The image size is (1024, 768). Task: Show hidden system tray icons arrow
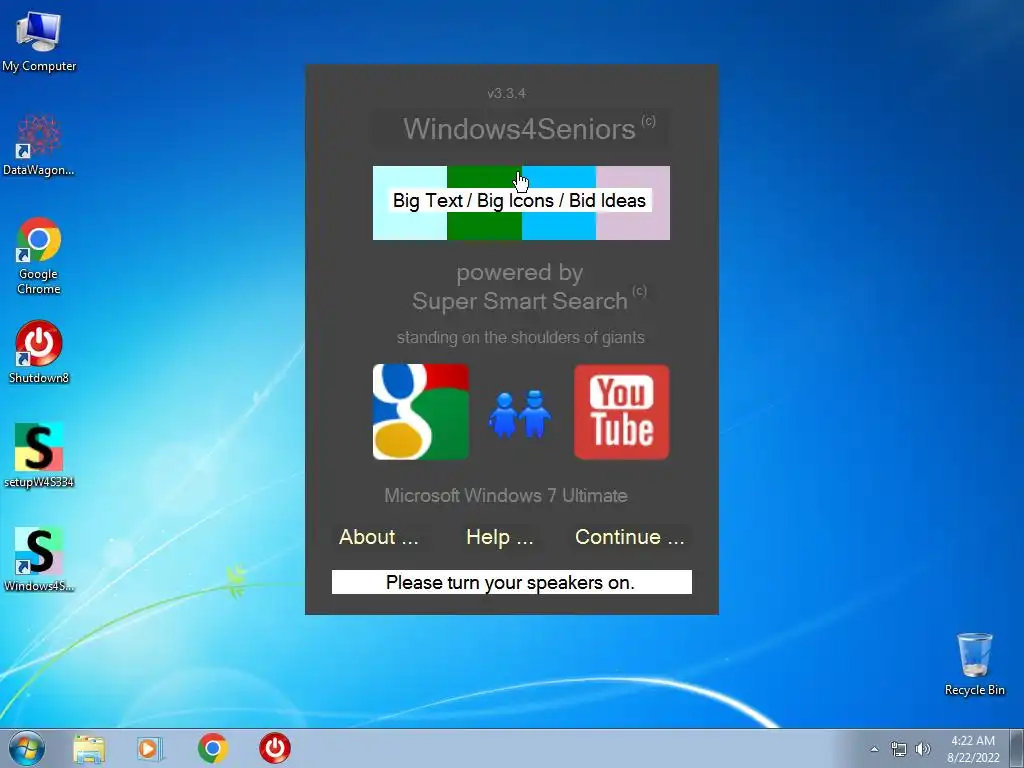click(x=874, y=749)
